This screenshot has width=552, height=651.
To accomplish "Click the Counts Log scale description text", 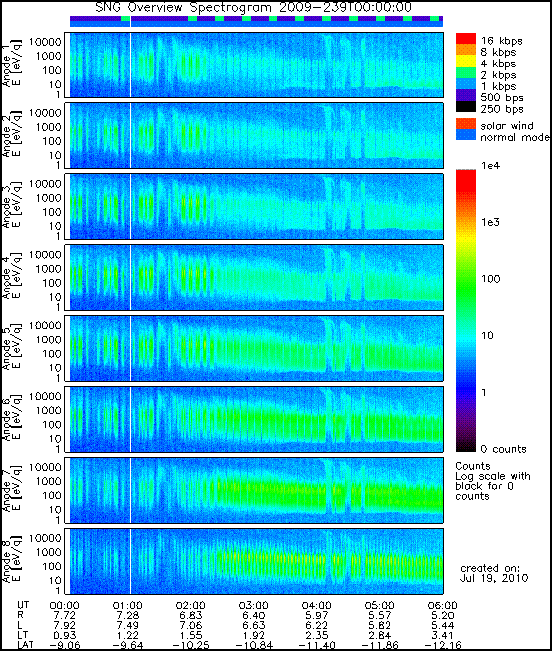I will click(493, 481).
